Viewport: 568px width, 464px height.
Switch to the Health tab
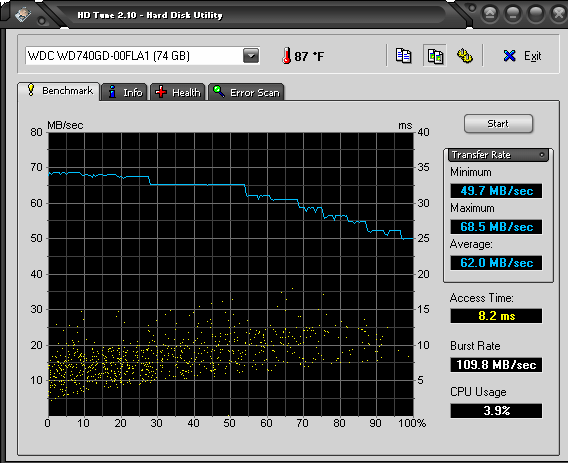pyautogui.click(x=178, y=92)
